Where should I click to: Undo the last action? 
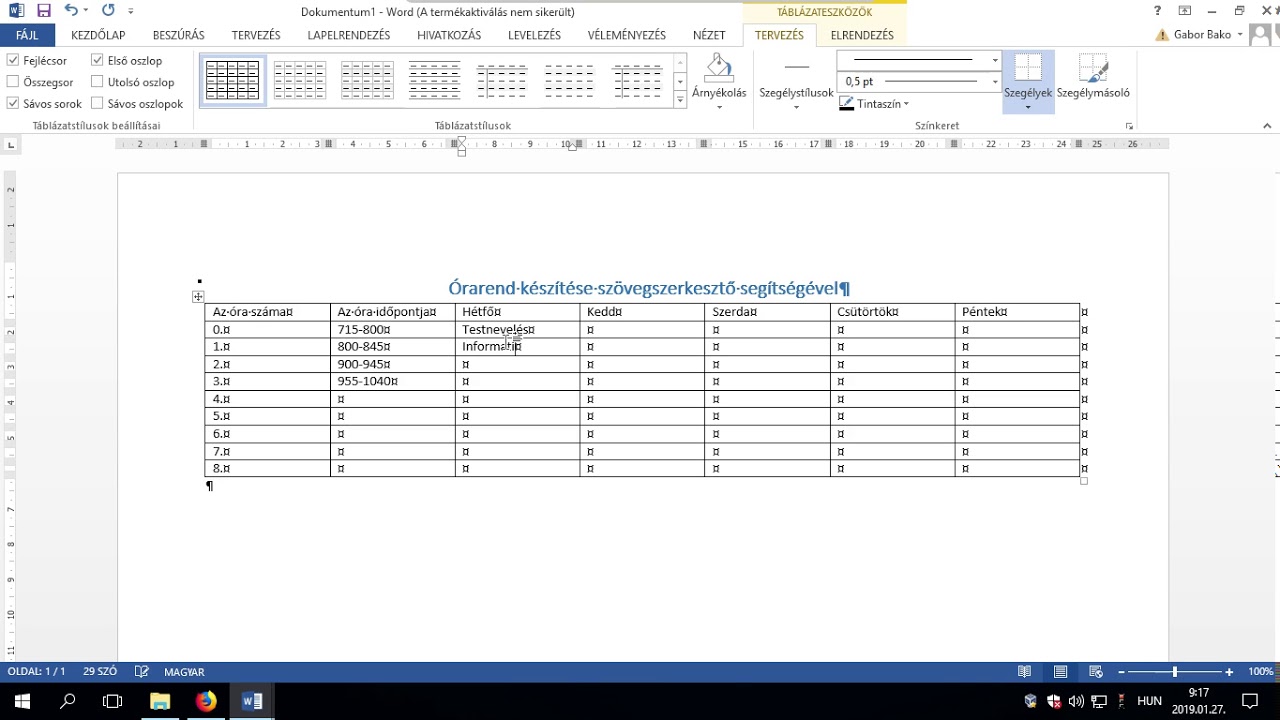point(70,11)
